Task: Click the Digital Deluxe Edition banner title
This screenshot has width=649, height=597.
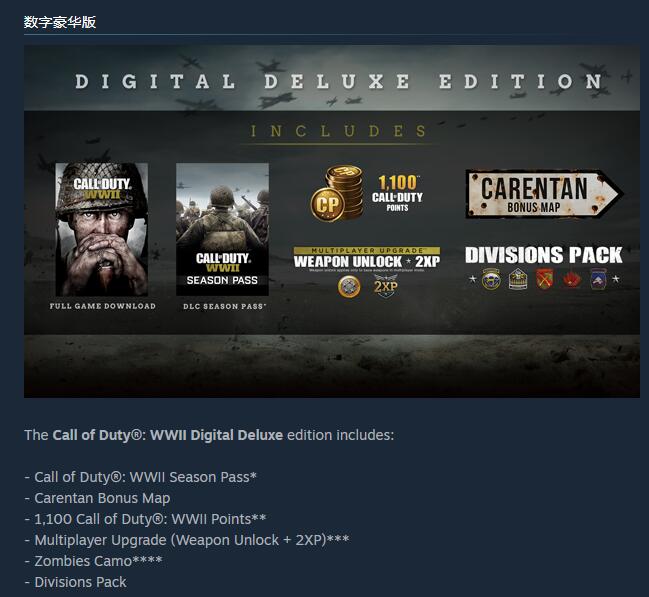Action: [339, 81]
